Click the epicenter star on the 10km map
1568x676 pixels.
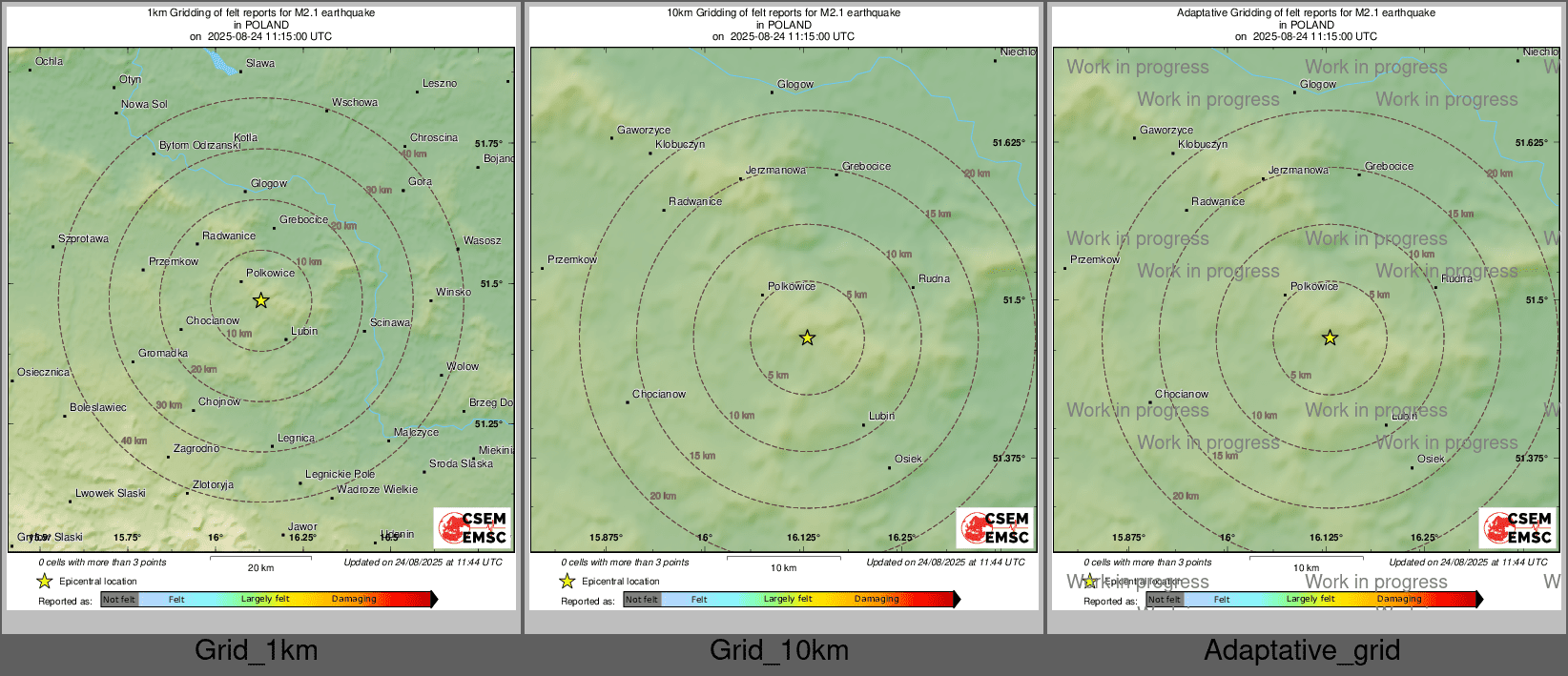point(807,338)
